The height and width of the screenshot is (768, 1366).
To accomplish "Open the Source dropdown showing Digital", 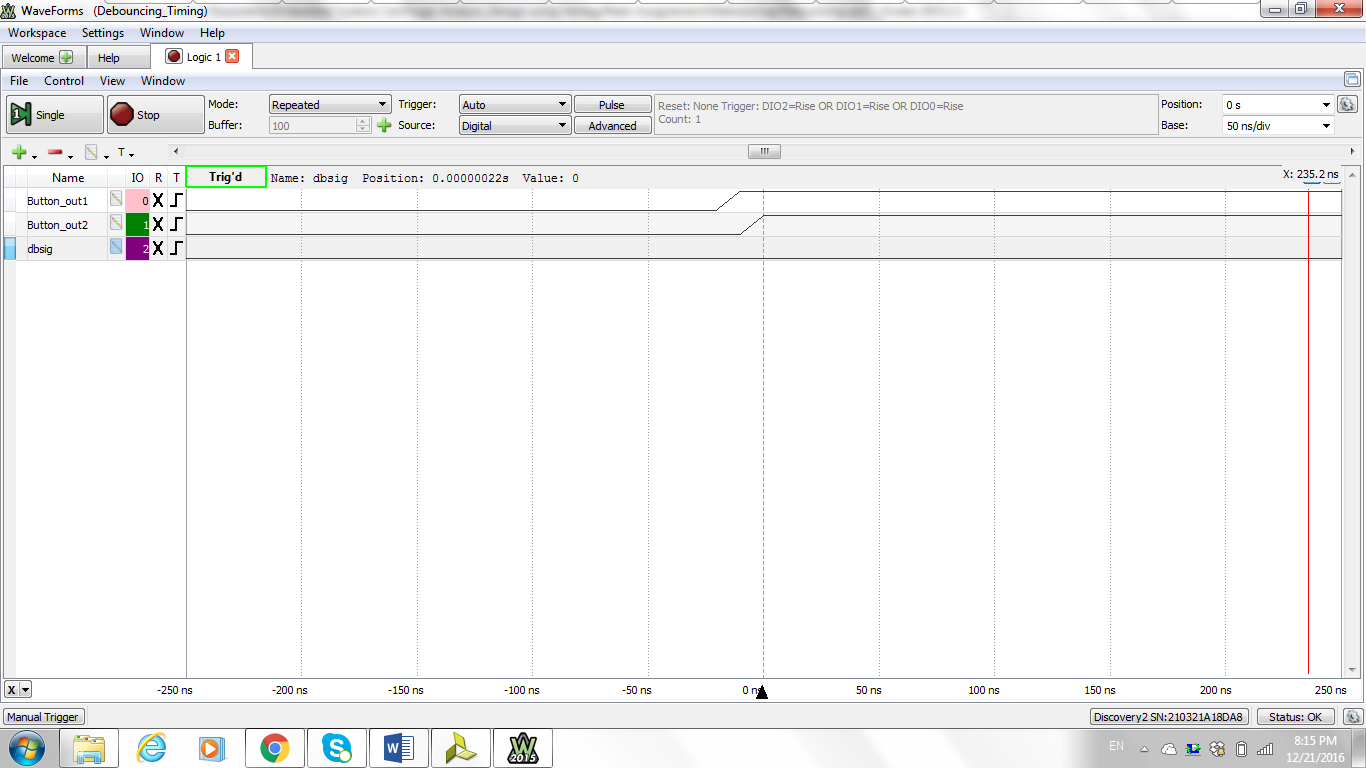I will click(514, 125).
